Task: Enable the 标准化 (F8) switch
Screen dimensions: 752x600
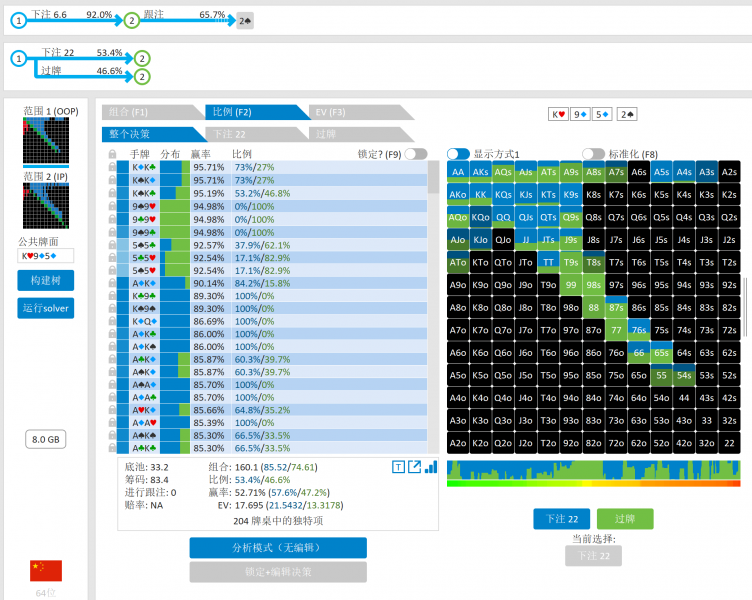Action: point(594,154)
